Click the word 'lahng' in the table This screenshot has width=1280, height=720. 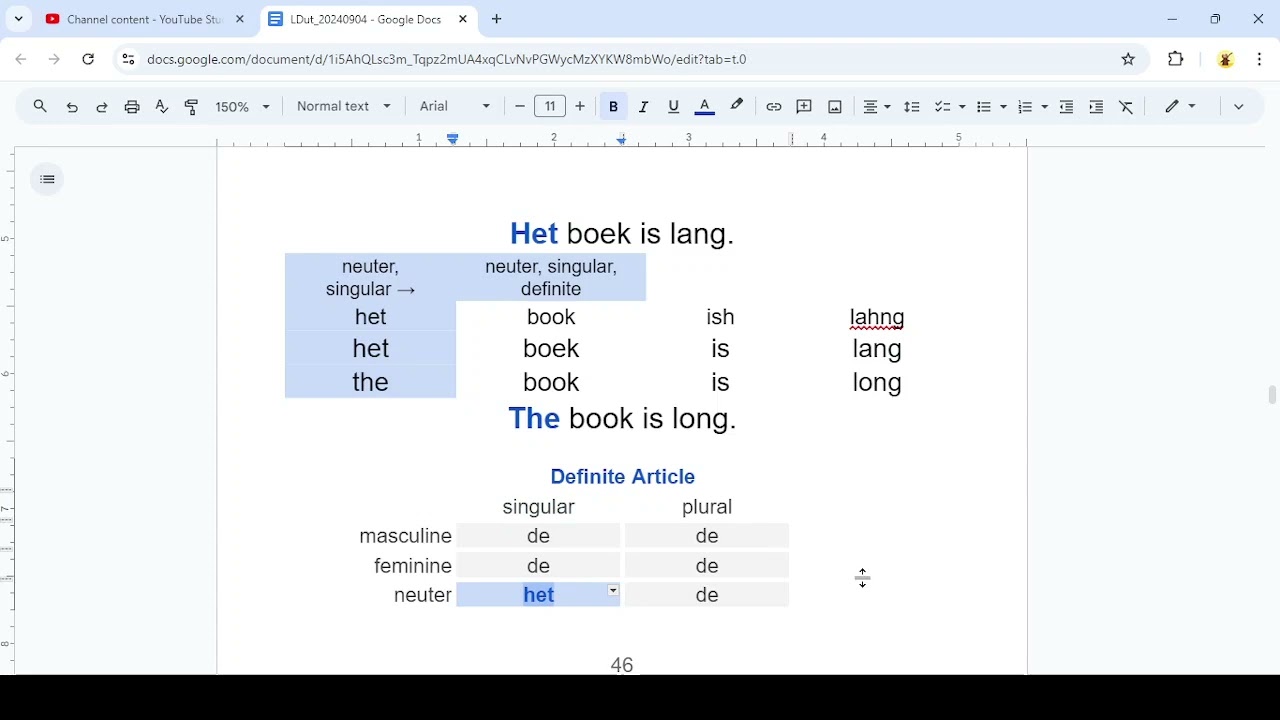877,317
